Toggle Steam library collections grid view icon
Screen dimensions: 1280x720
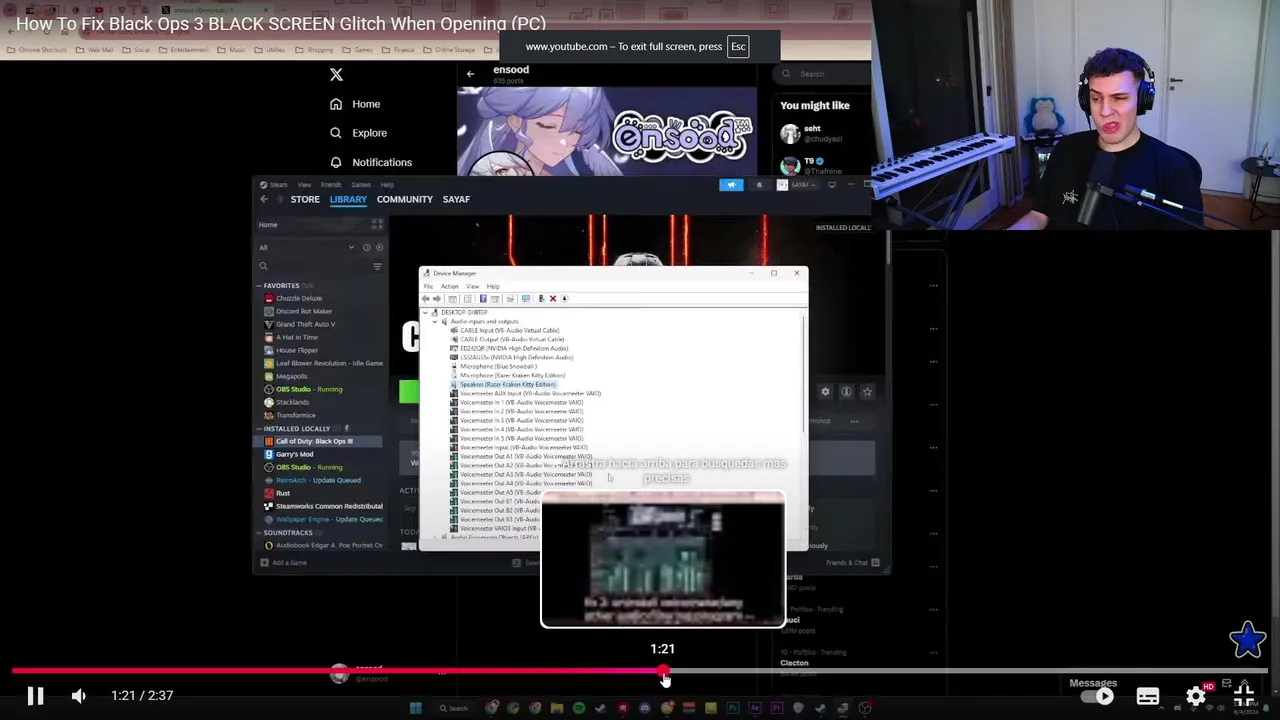pyautogui.click(x=377, y=225)
